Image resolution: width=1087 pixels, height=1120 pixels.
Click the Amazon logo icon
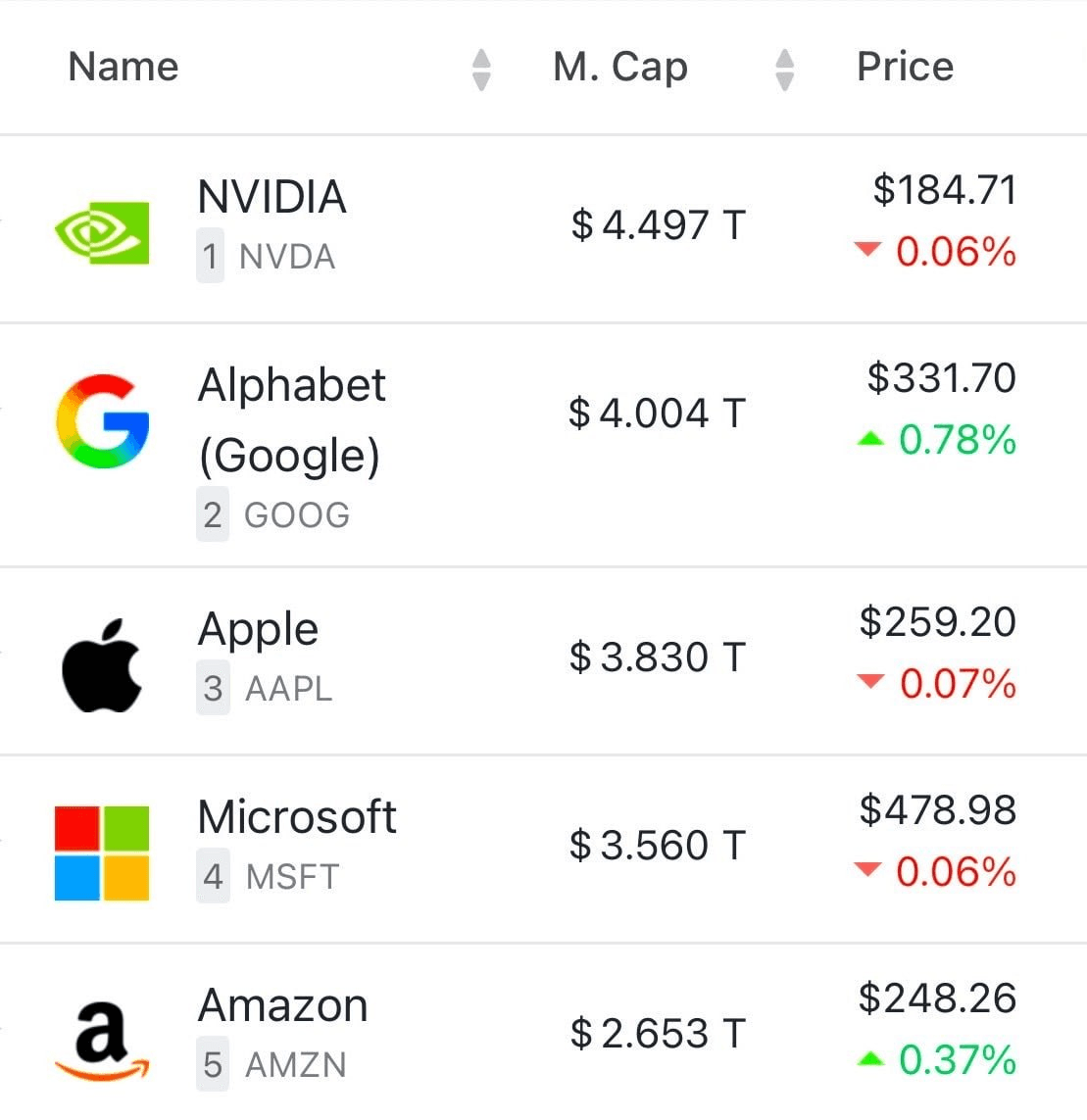(x=102, y=1041)
